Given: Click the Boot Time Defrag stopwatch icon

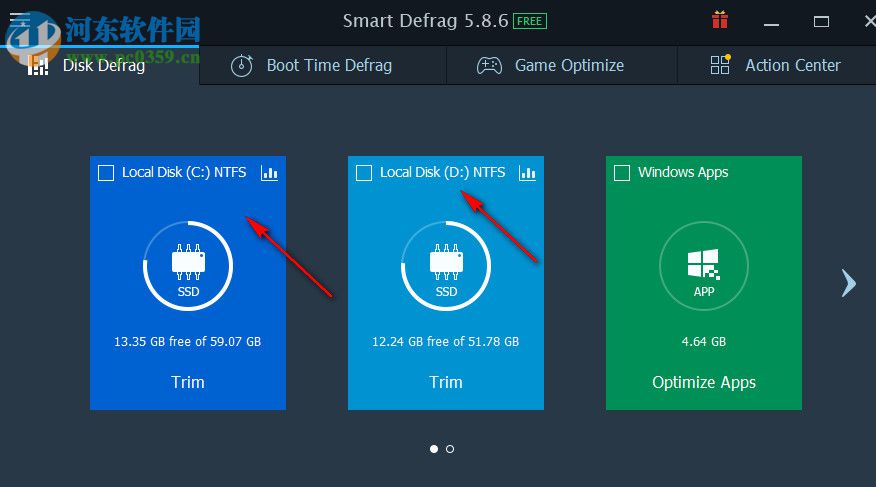Looking at the screenshot, I should [242, 65].
